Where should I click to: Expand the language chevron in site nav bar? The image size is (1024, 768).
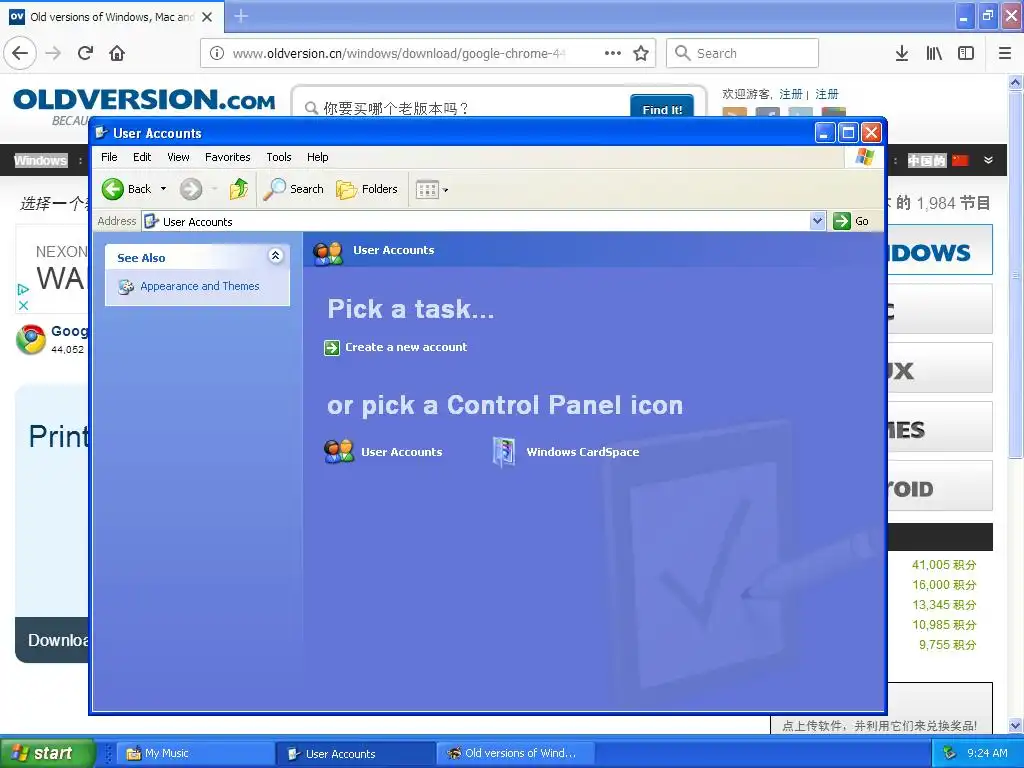pos(989,160)
